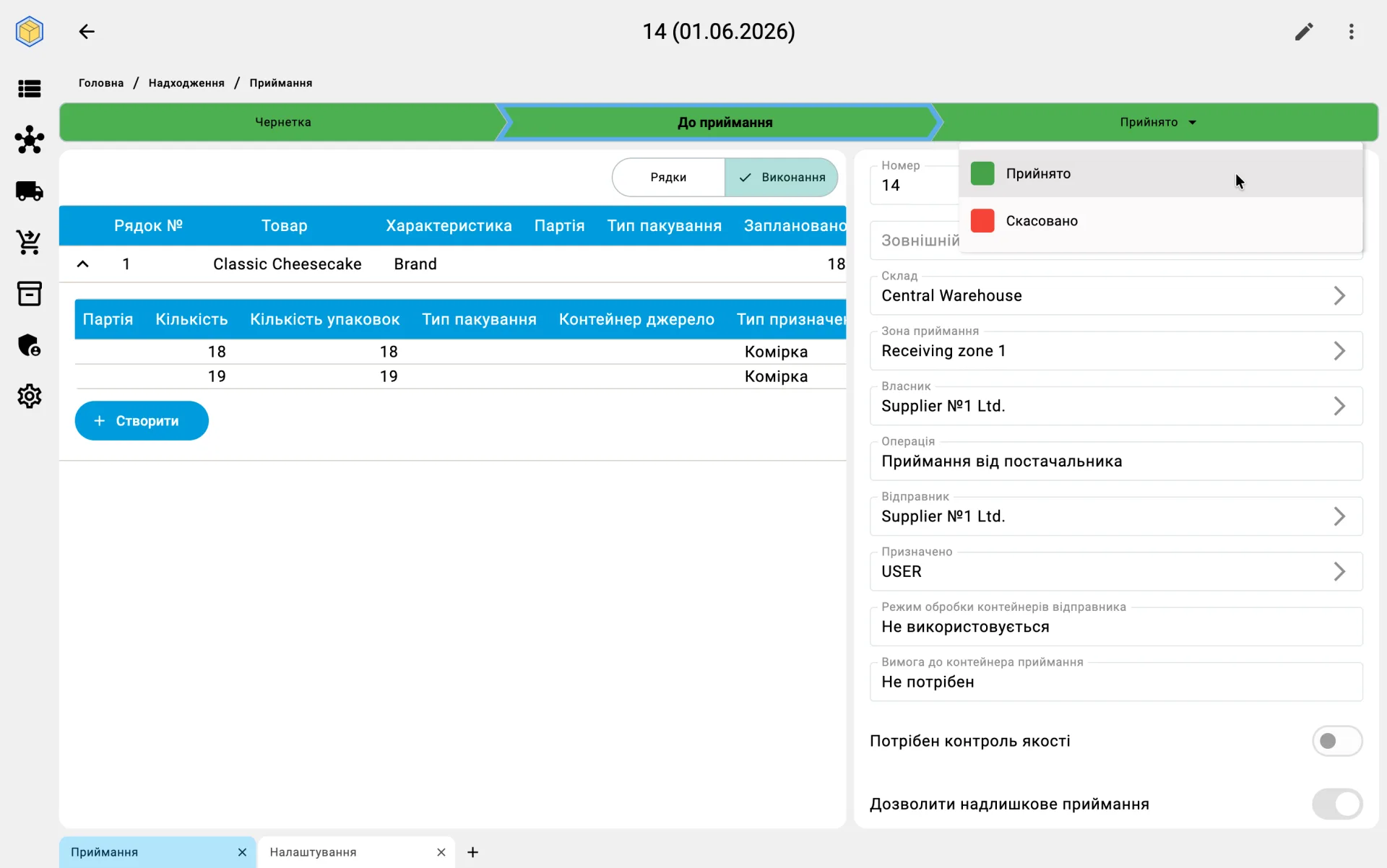Viewport: 1387px width, 868px height.
Task: Open Відправник Supplier chevron
Action: (1339, 516)
